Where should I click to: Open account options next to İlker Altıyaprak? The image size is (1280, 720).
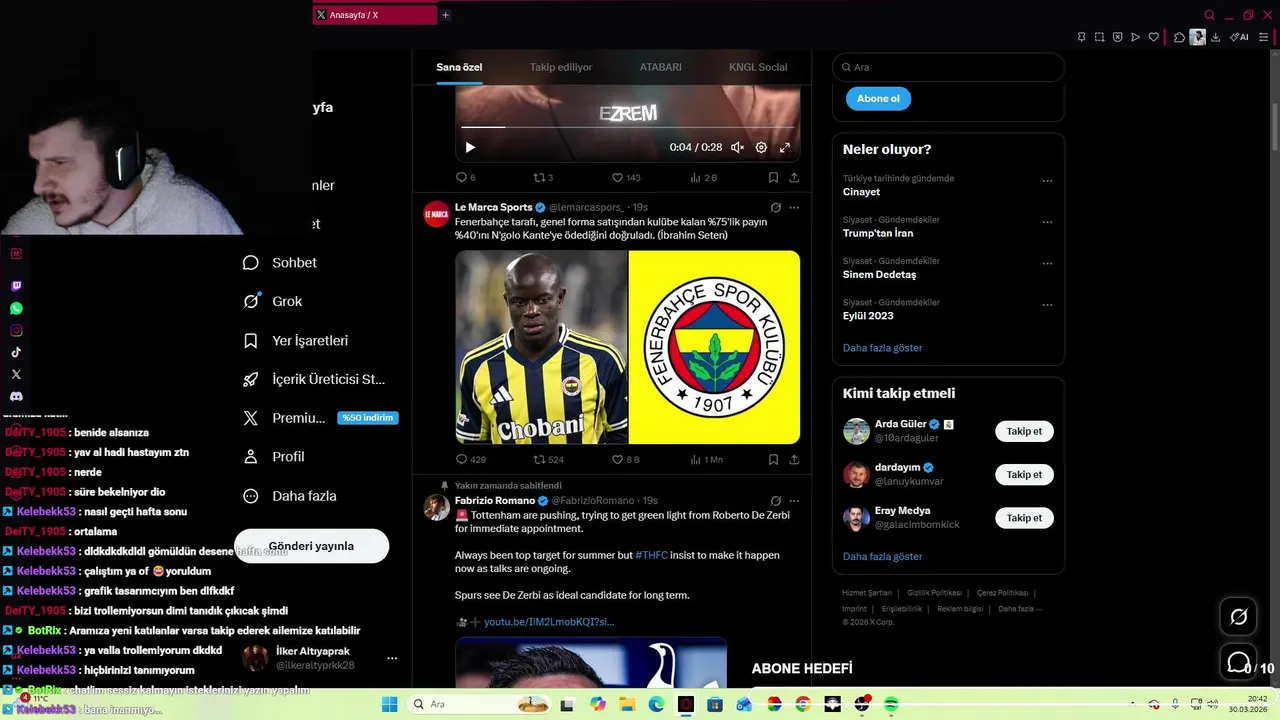(x=392, y=658)
